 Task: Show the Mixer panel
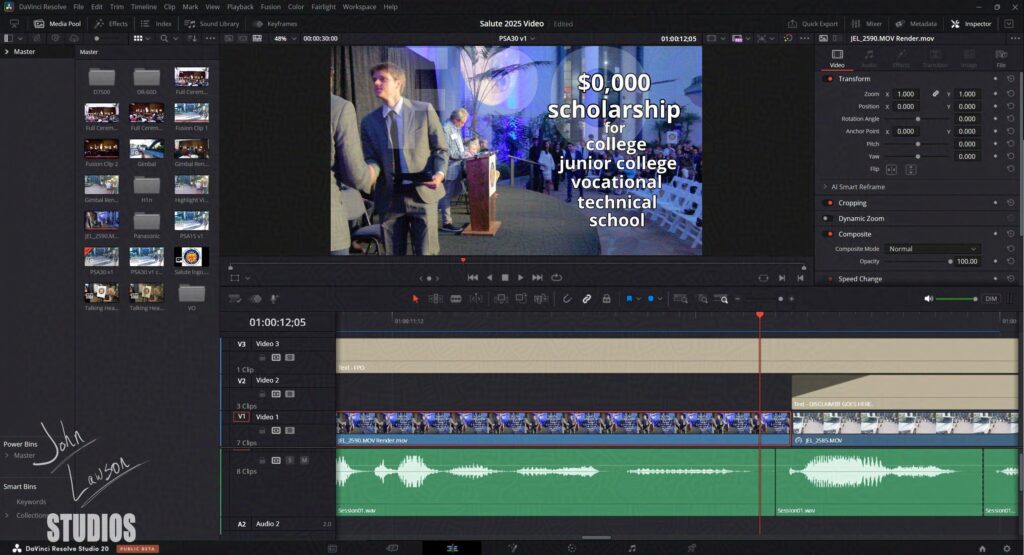pos(867,24)
